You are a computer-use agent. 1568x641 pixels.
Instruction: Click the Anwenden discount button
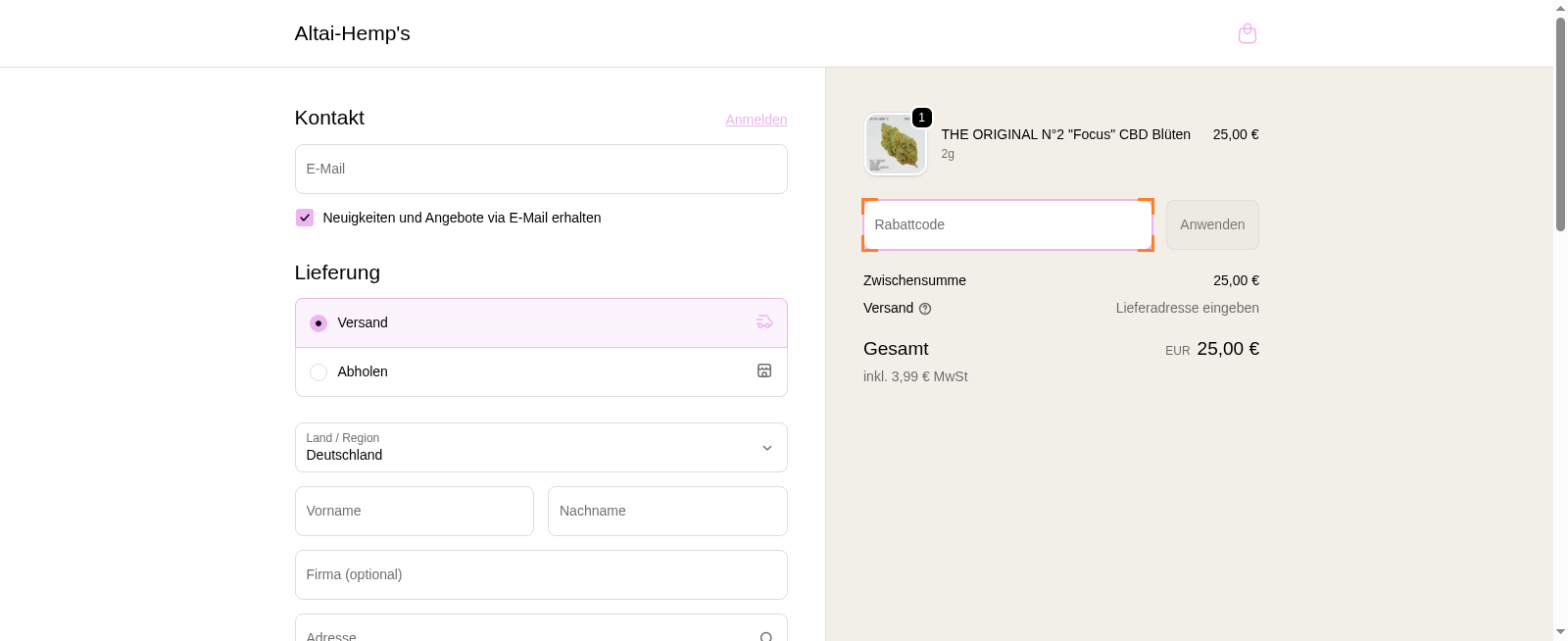click(x=1212, y=224)
